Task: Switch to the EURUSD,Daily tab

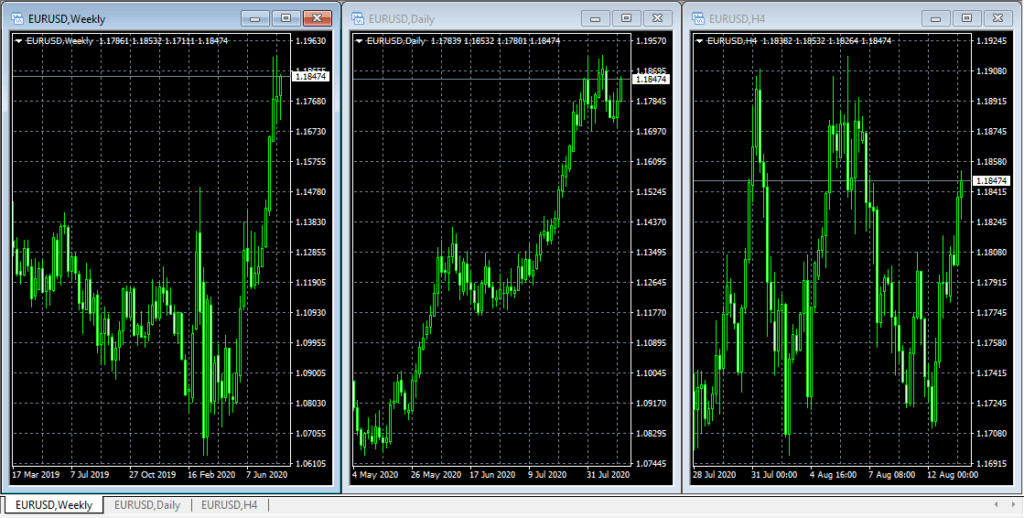Action: coord(148,505)
